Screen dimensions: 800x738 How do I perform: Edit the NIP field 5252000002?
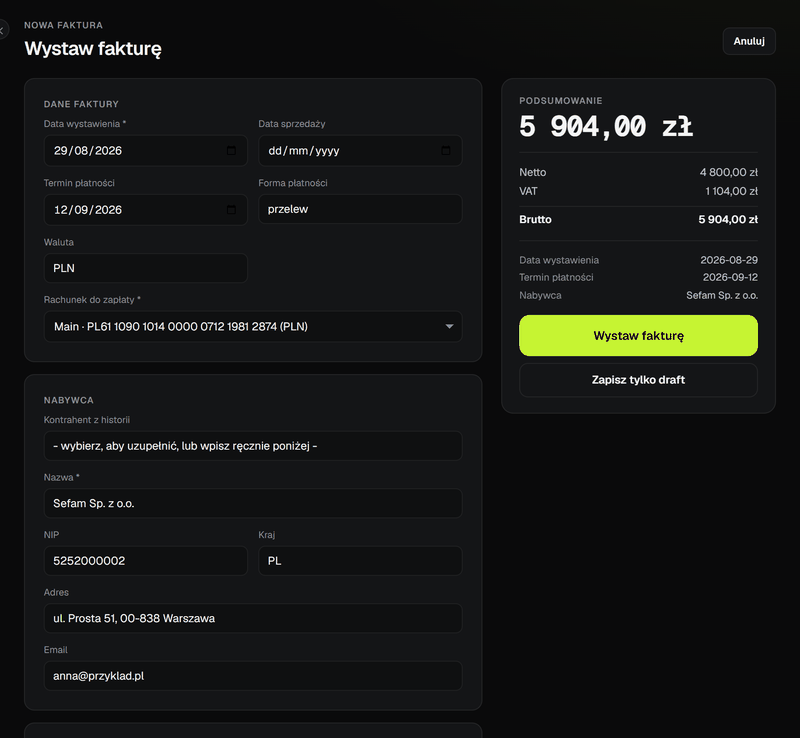coord(146,561)
